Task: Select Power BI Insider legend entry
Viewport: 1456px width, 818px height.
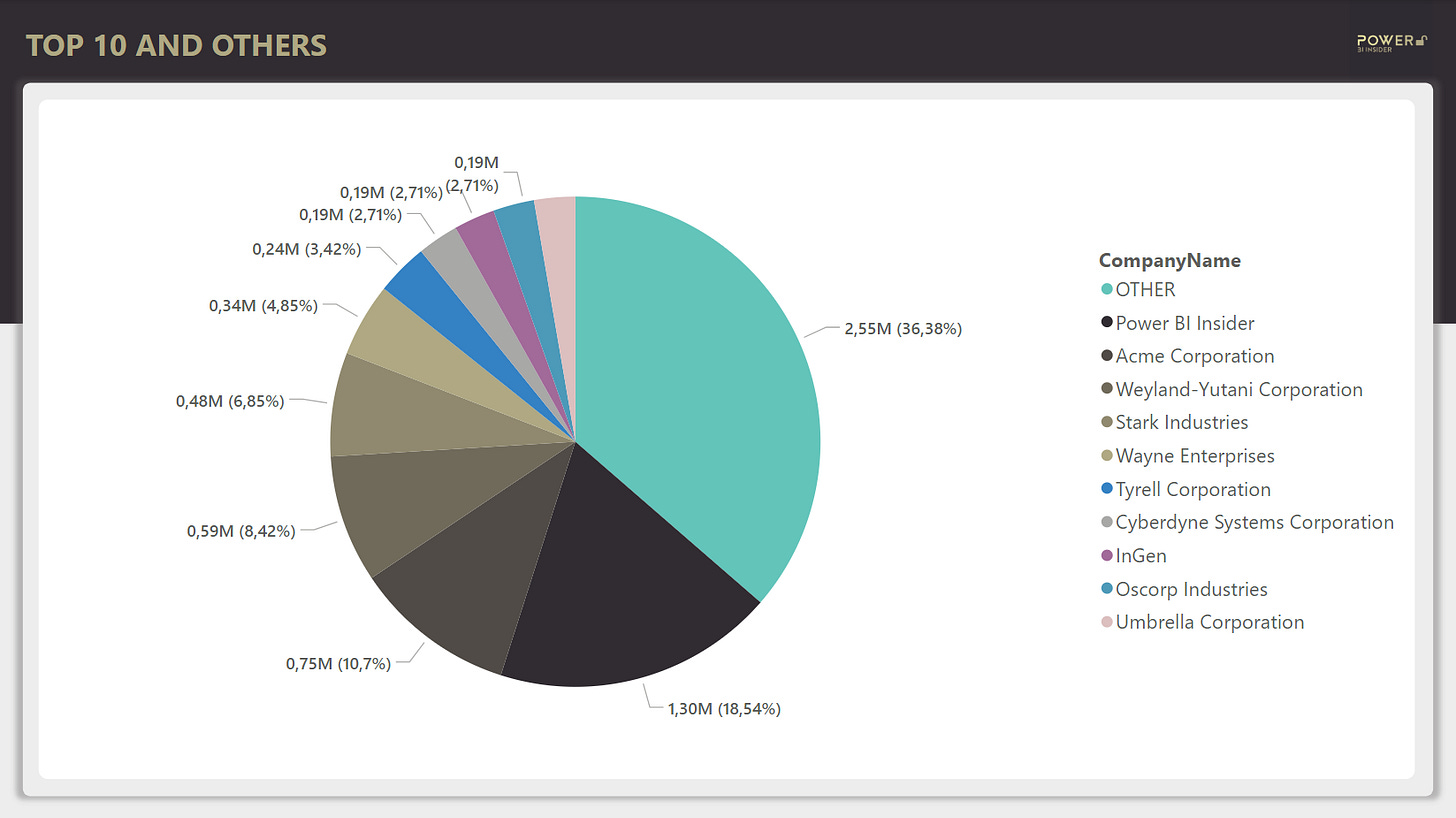Action: (1177, 323)
